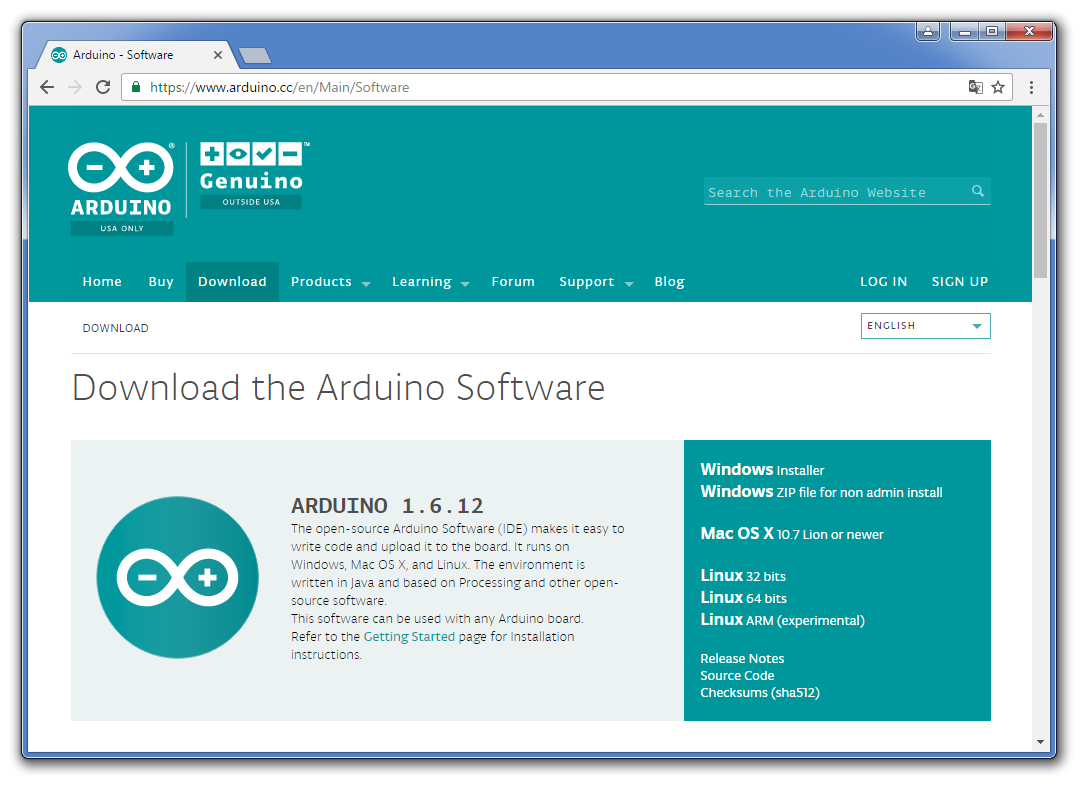Maximize the Chrome window

click(991, 31)
